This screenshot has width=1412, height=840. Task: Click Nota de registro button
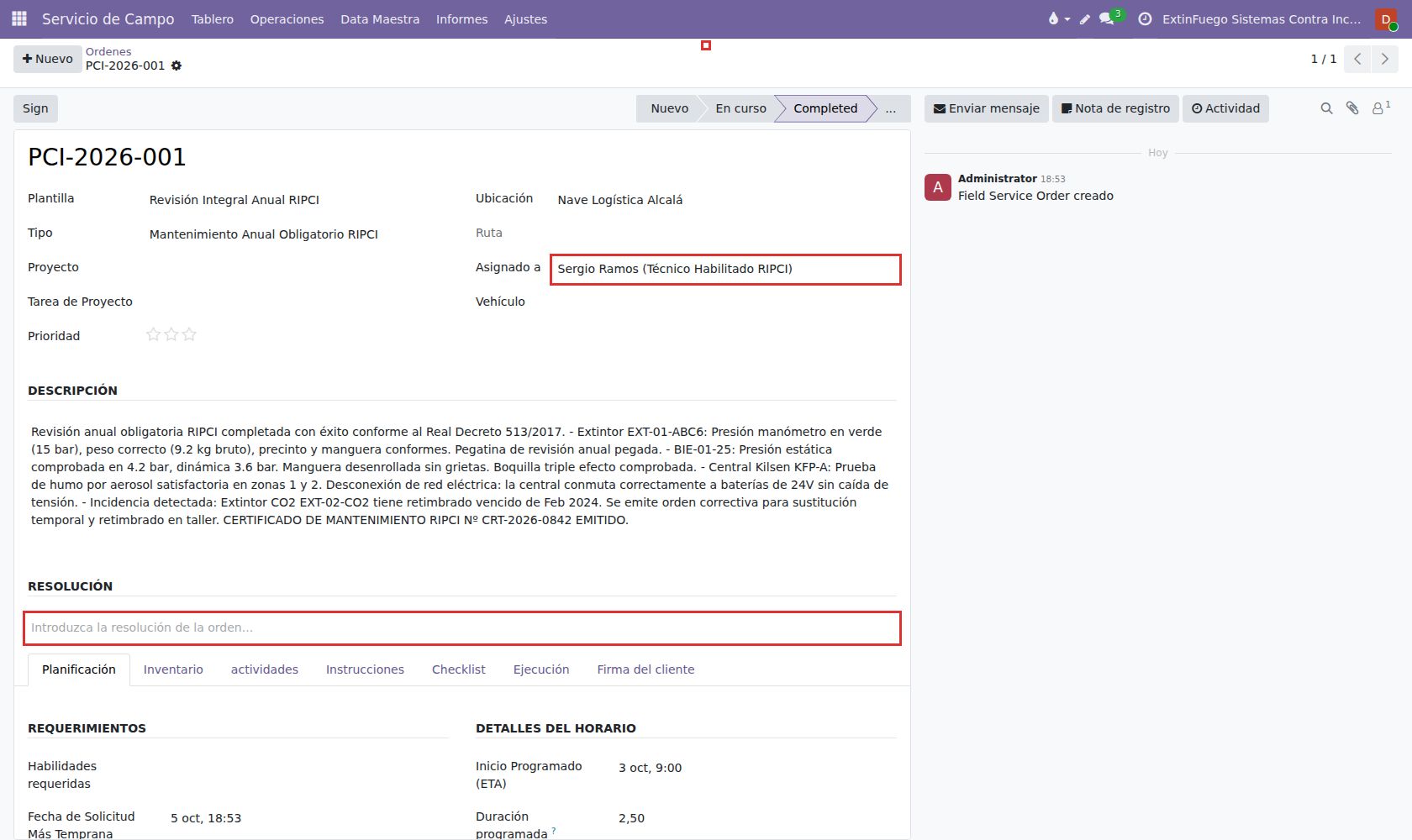coord(1115,108)
